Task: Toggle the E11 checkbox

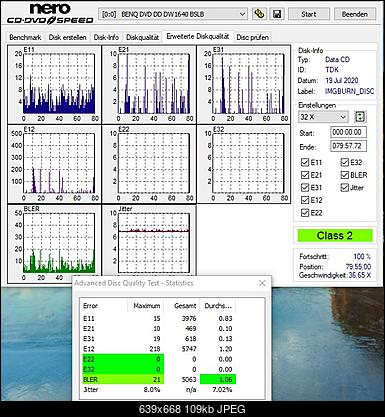Action: 305,162
